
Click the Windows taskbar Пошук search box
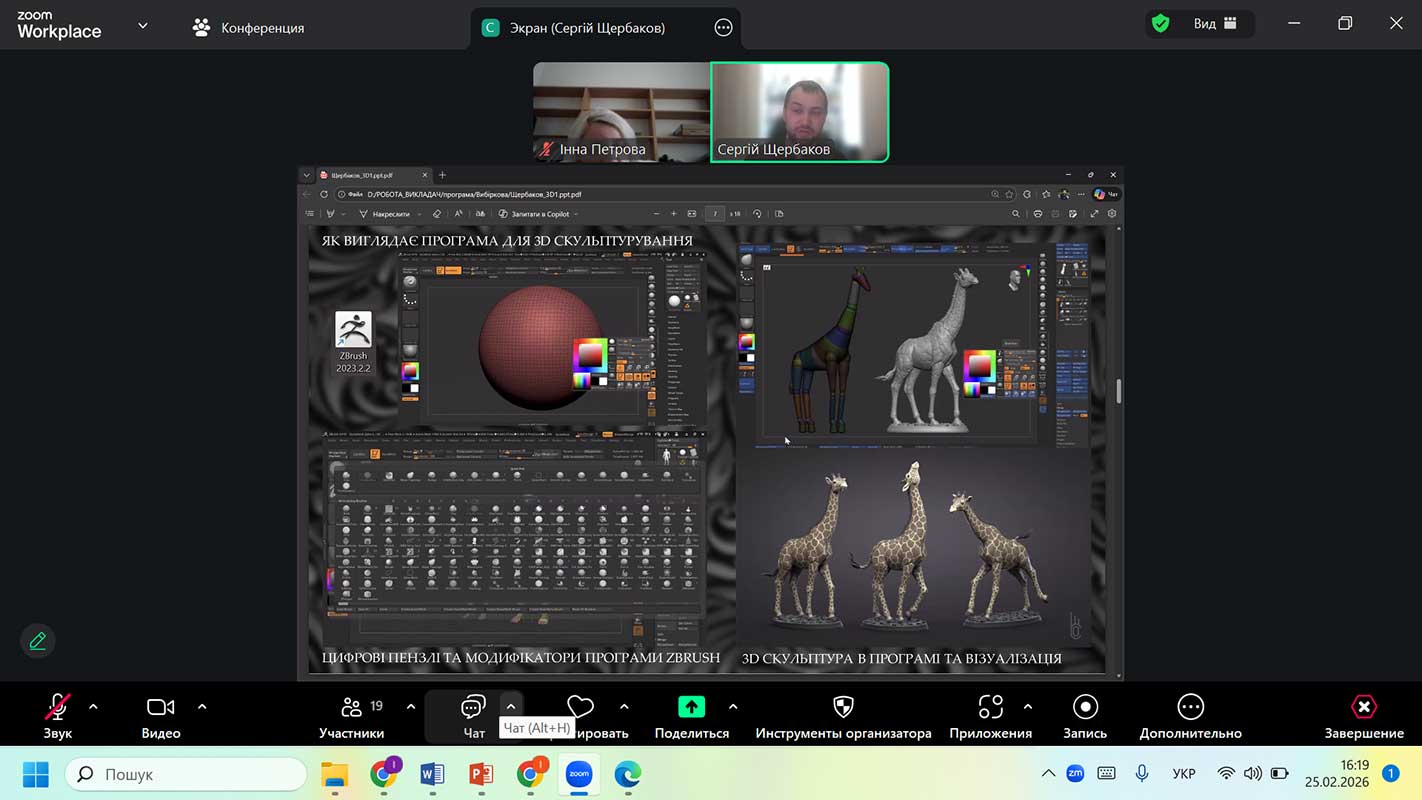click(x=186, y=774)
